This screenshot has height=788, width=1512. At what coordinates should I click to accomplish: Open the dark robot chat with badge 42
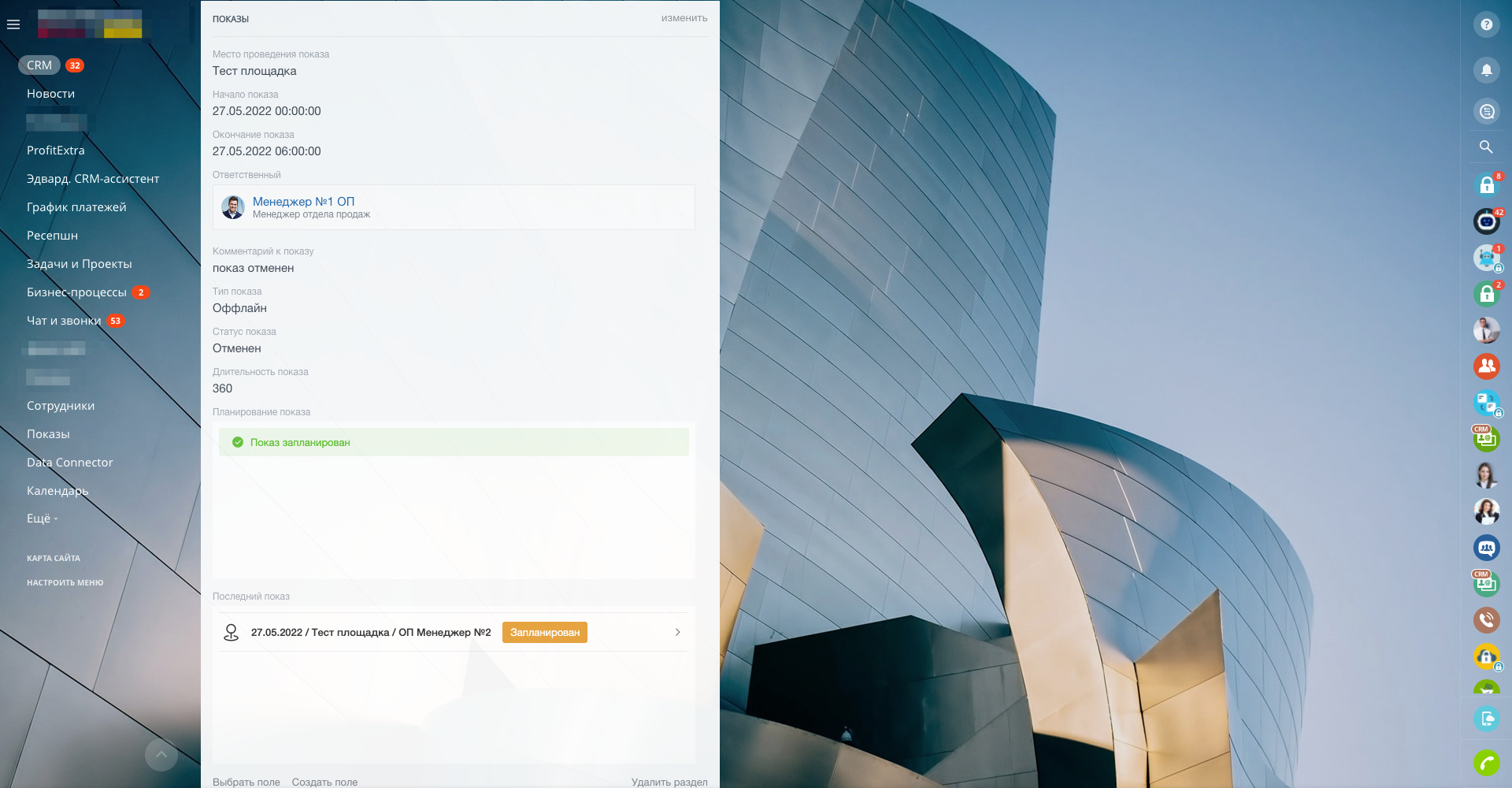pos(1486,221)
